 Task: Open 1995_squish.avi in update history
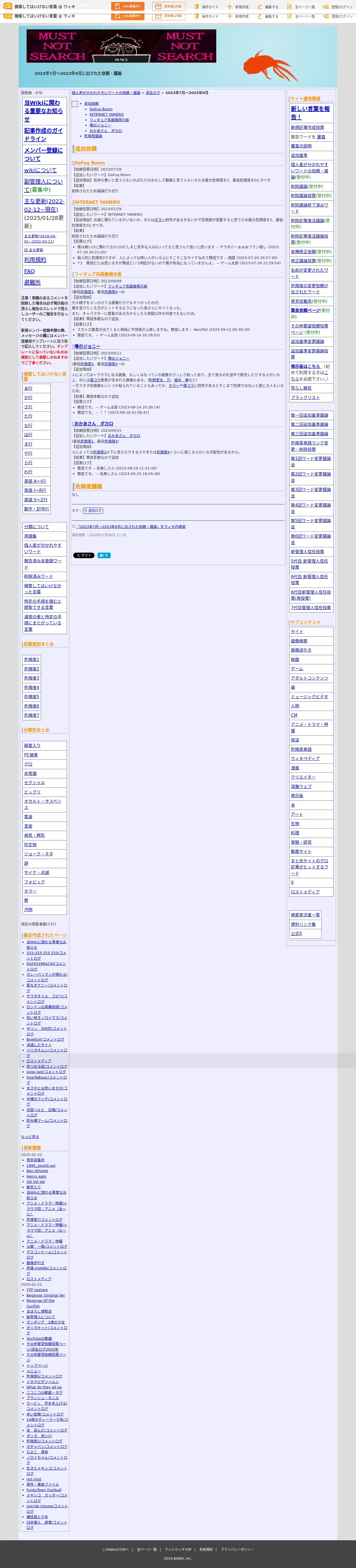(41, 1166)
